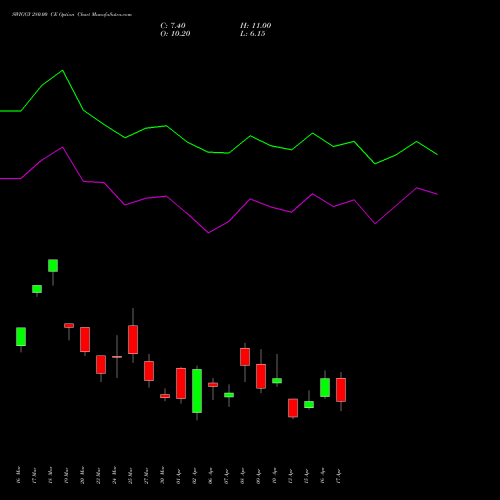Click the tall green candle above 02 Apr
The height and width of the screenshot is (500, 500).
point(197,391)
